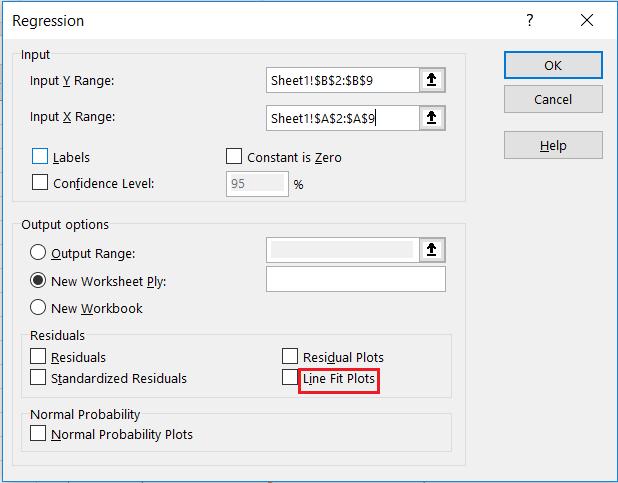Tick the Standardized Residuals checkbox
The width and height of the screenshot is (618, 483).
pos(38,377)
